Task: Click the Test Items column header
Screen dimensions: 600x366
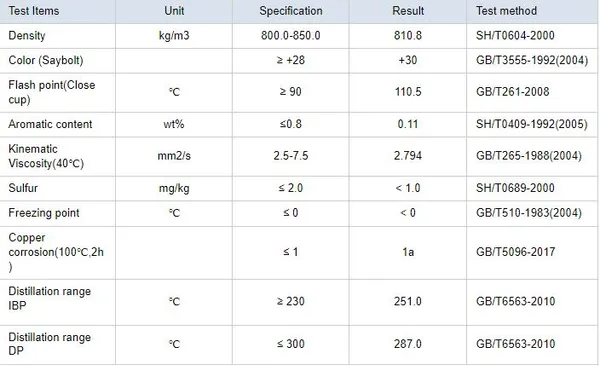Action: (x=34, y=11)
